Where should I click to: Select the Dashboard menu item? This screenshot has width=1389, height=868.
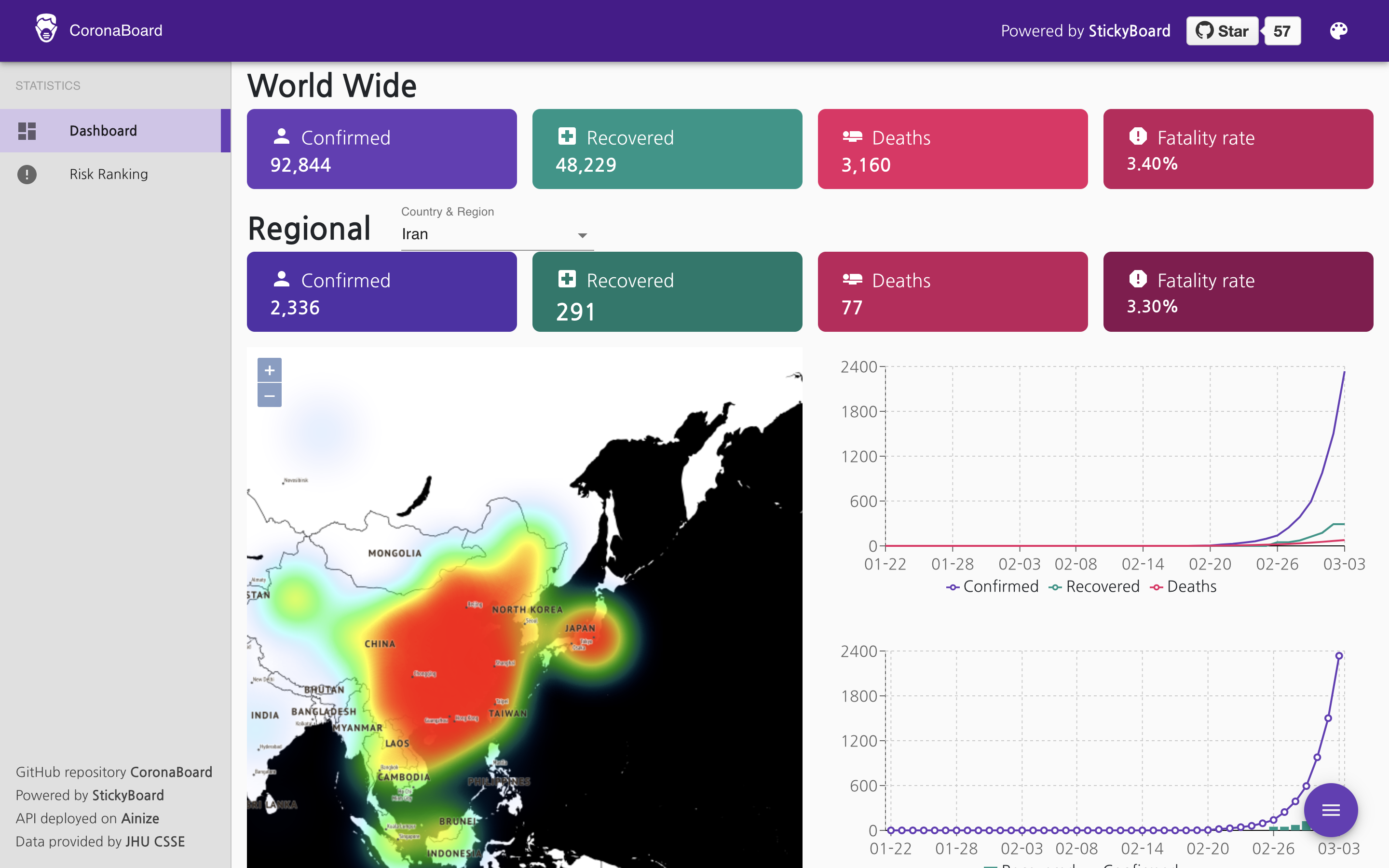click(x=103, y=131)
